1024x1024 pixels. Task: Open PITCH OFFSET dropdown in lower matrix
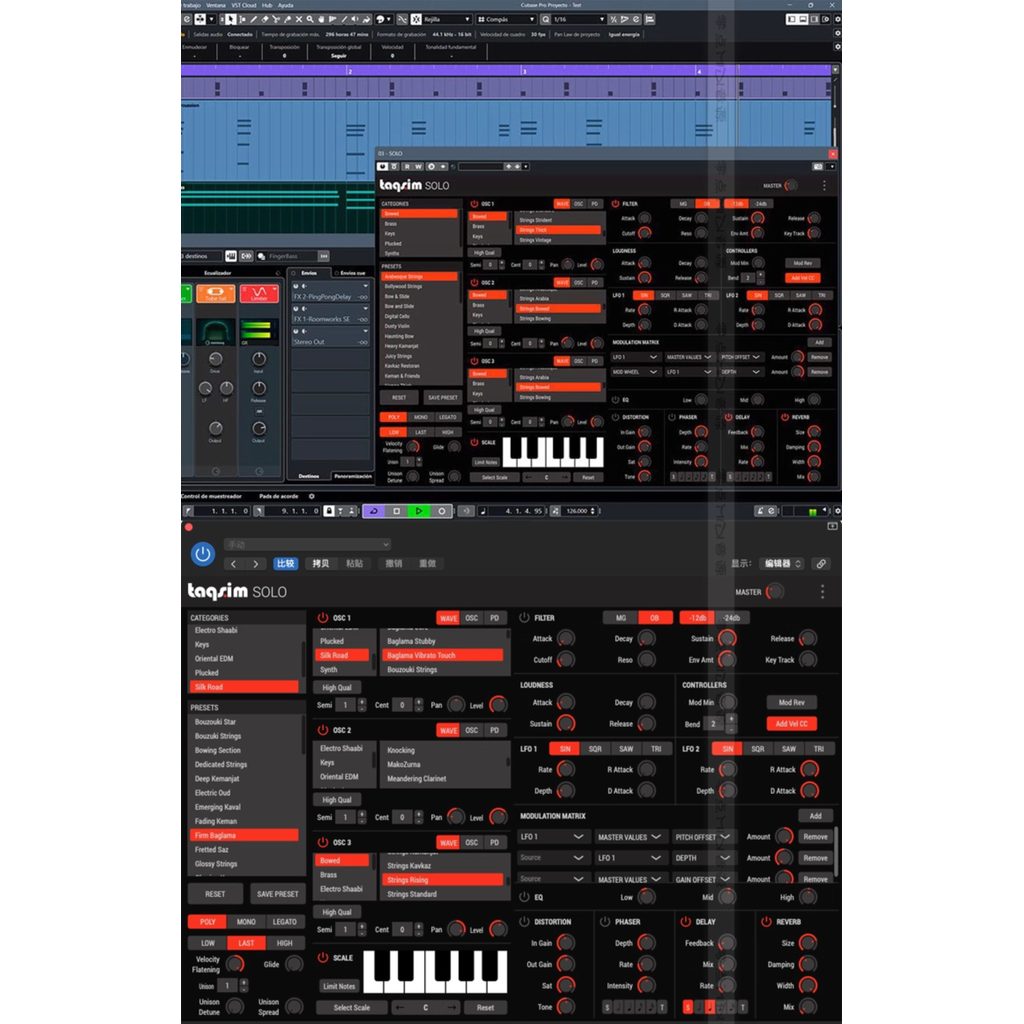702,837
